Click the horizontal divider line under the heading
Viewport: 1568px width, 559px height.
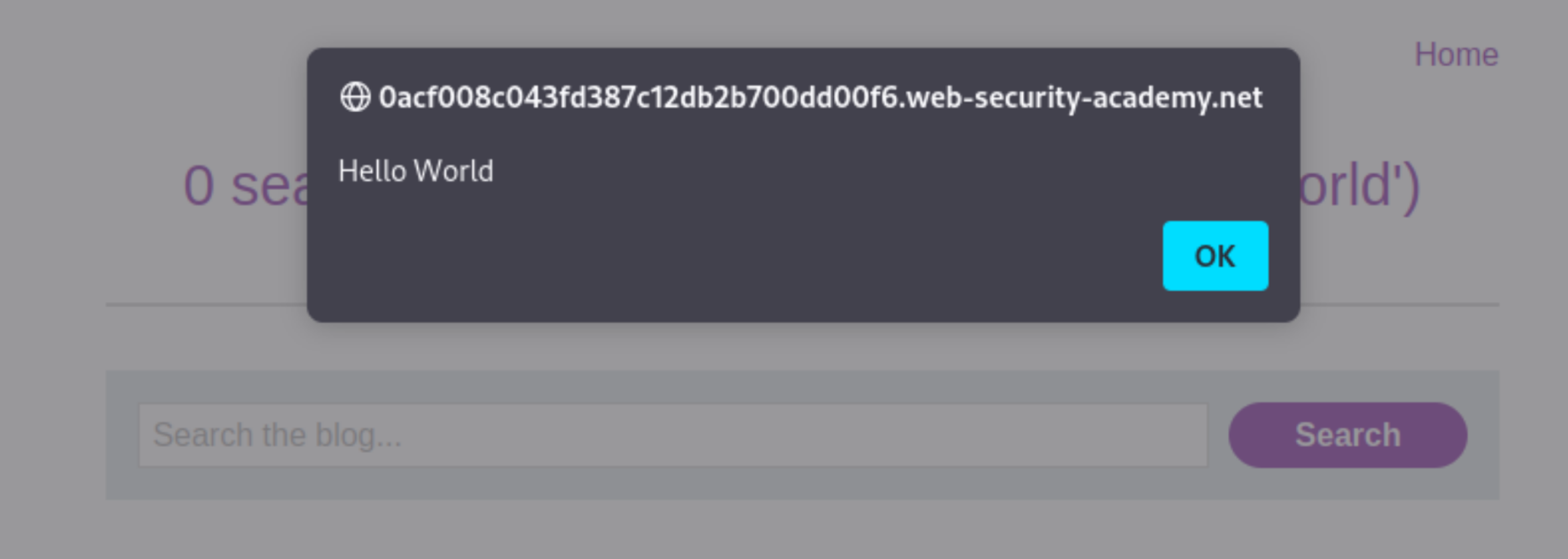[x=206, y=305]
